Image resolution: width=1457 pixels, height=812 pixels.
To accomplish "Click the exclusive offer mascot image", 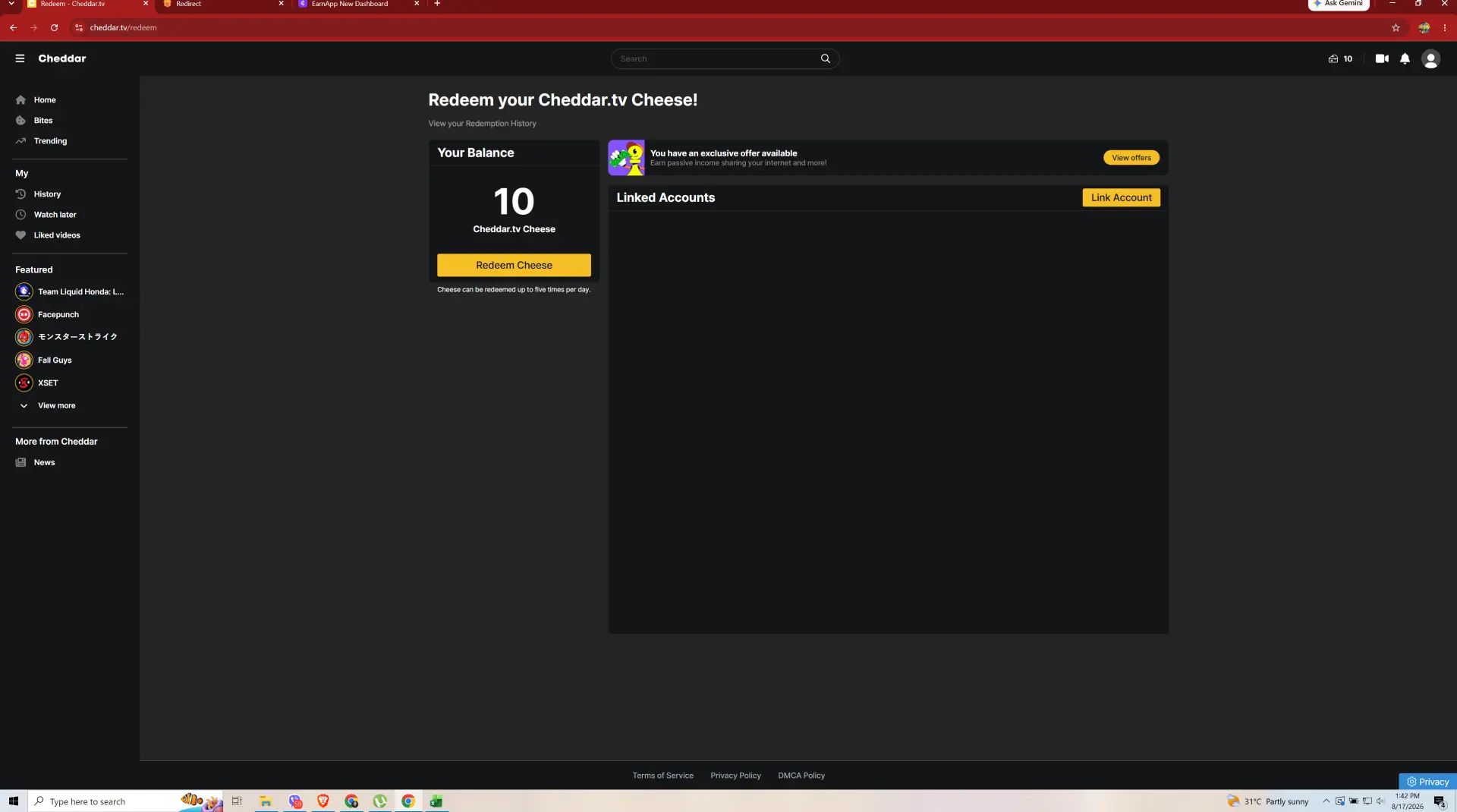I will [x=626, y=158].
